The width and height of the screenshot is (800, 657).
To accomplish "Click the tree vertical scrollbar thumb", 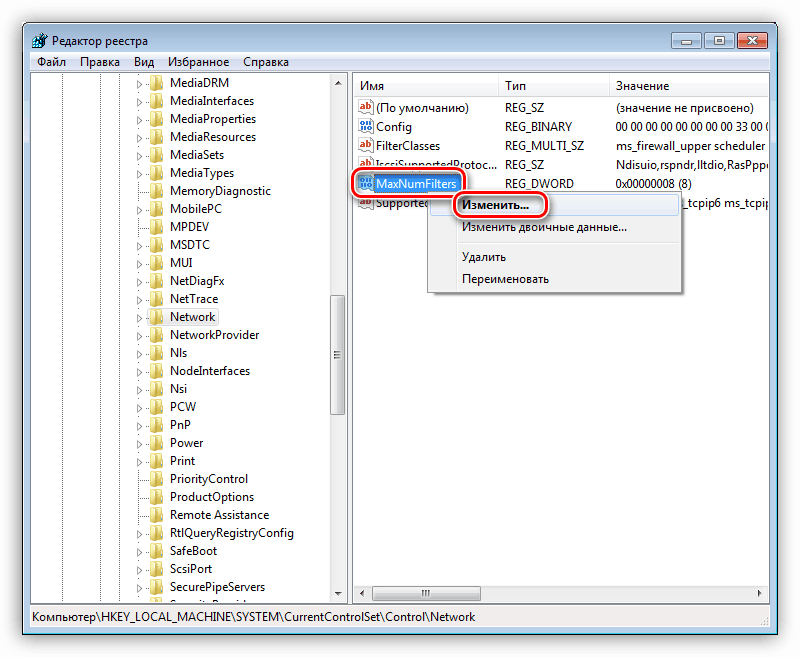I will (337, 355).
